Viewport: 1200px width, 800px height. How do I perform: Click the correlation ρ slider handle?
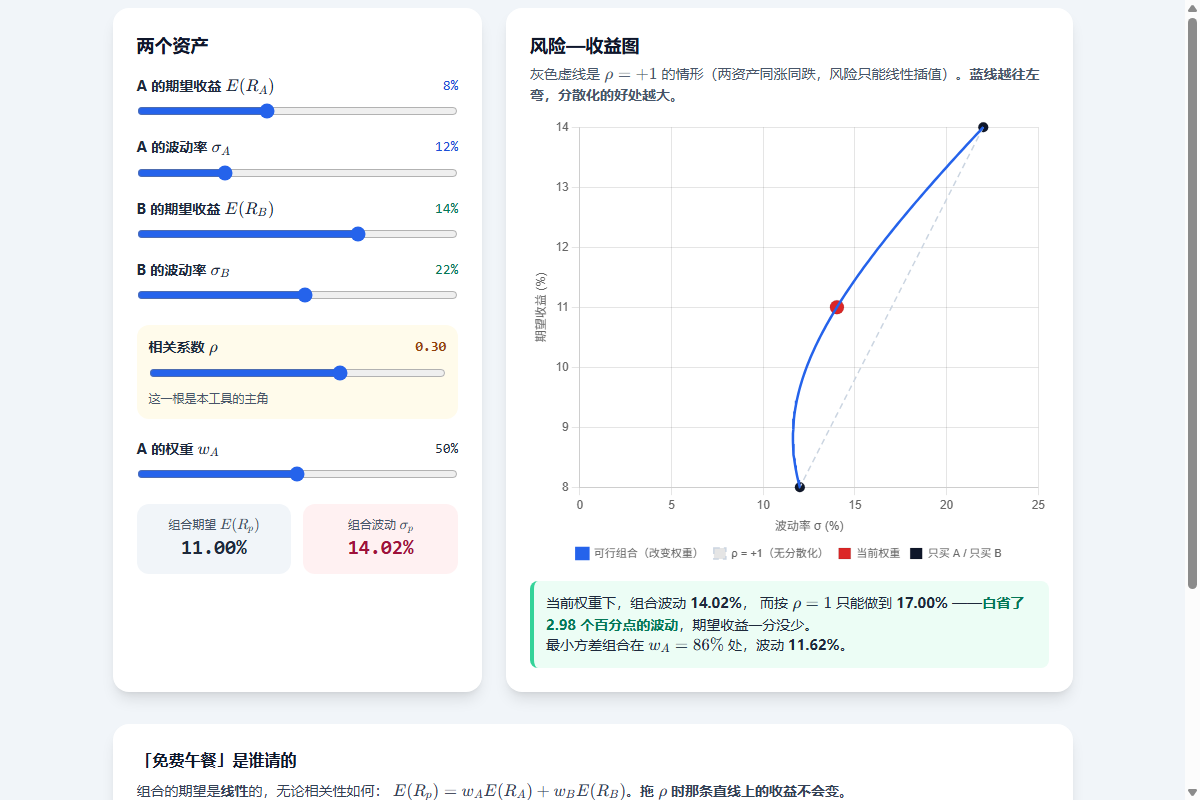tap(340, 373)
